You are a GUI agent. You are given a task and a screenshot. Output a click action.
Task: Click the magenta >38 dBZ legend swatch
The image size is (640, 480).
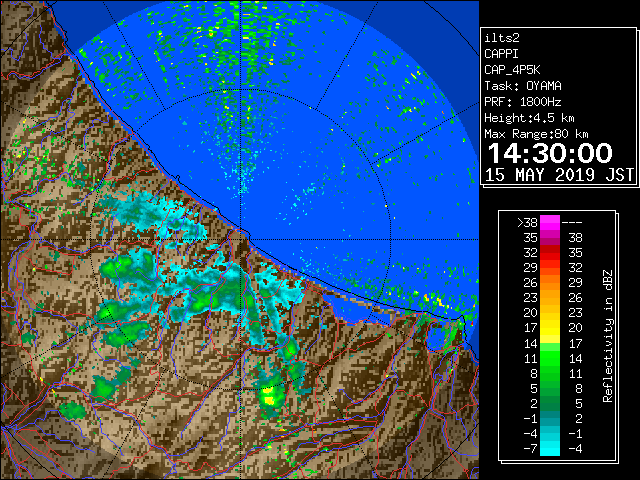click(x=550, y=222)
